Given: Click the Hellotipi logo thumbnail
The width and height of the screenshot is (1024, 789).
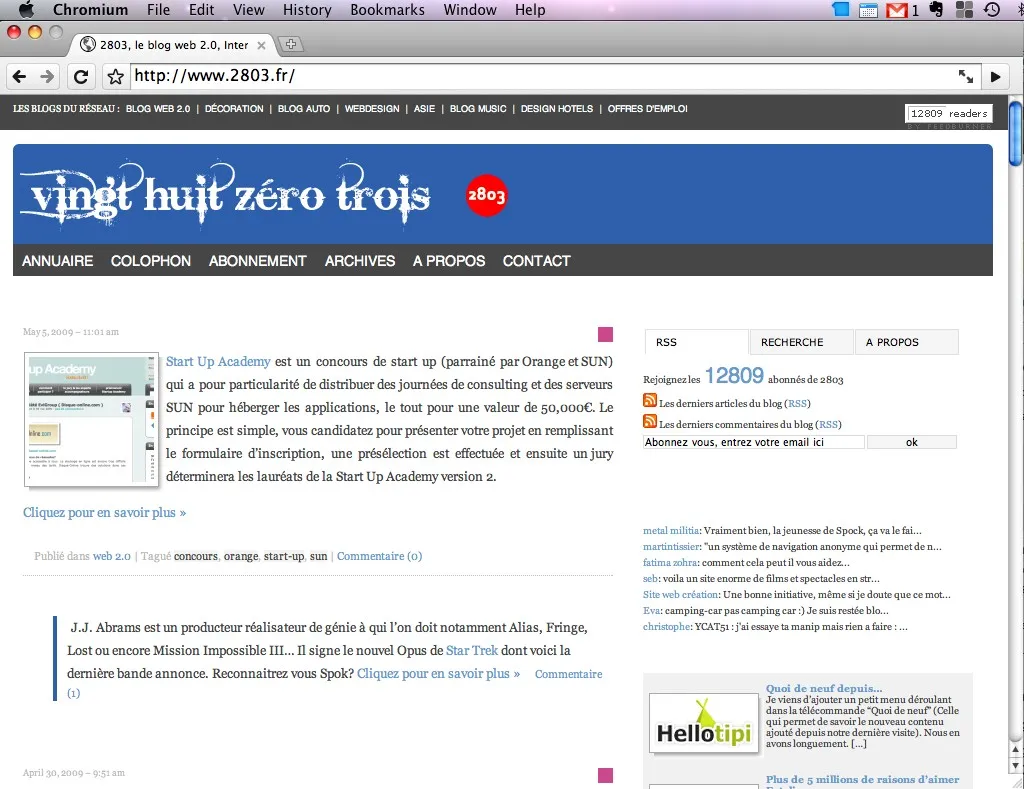Looking at the screenshot, I should point(704,724).
